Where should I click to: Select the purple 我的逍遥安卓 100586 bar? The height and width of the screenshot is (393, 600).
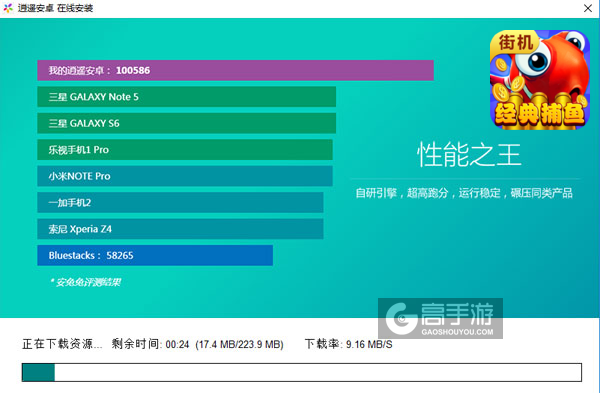coord(235,70)
